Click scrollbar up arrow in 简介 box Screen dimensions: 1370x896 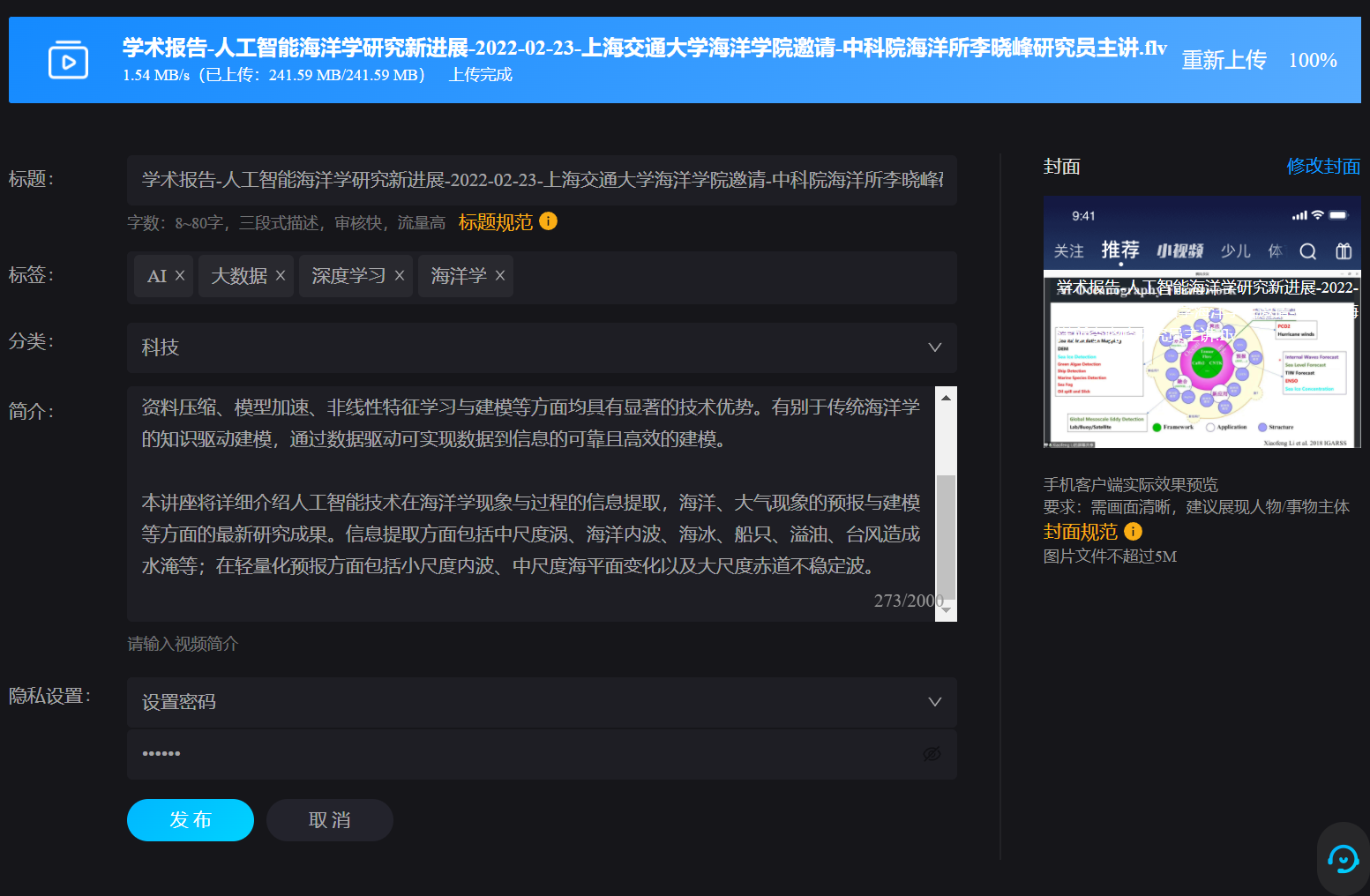coord(946,398)
